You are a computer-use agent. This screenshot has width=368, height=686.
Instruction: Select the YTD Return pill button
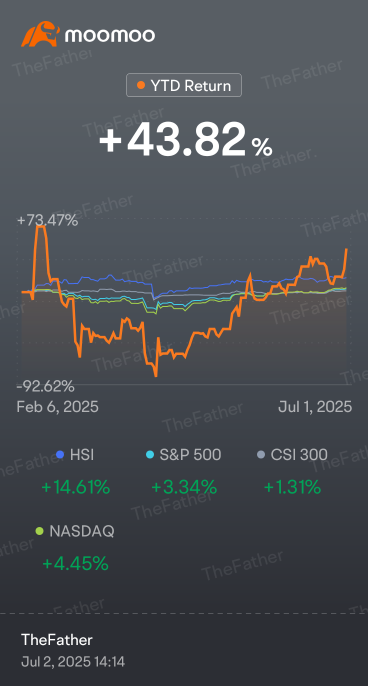click(x=184, y=85)
